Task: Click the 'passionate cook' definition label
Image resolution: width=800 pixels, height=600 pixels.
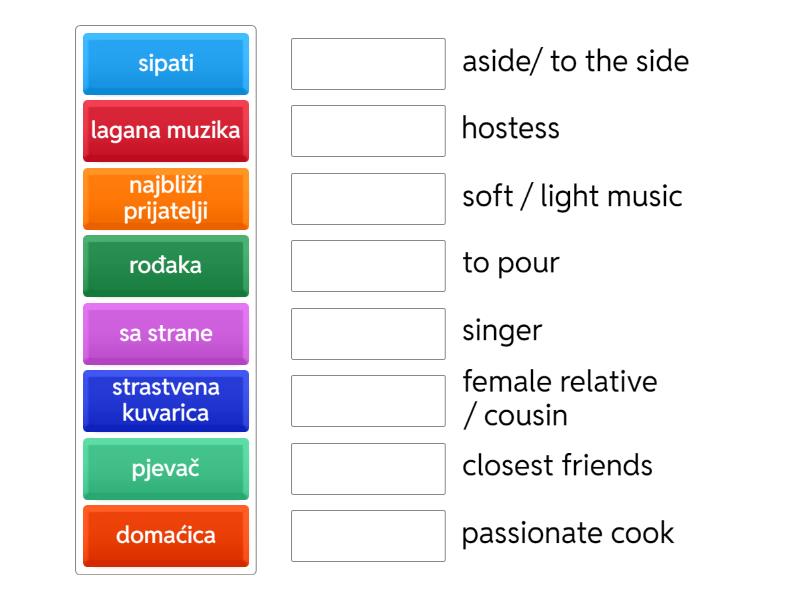Action: click(567, 533)
